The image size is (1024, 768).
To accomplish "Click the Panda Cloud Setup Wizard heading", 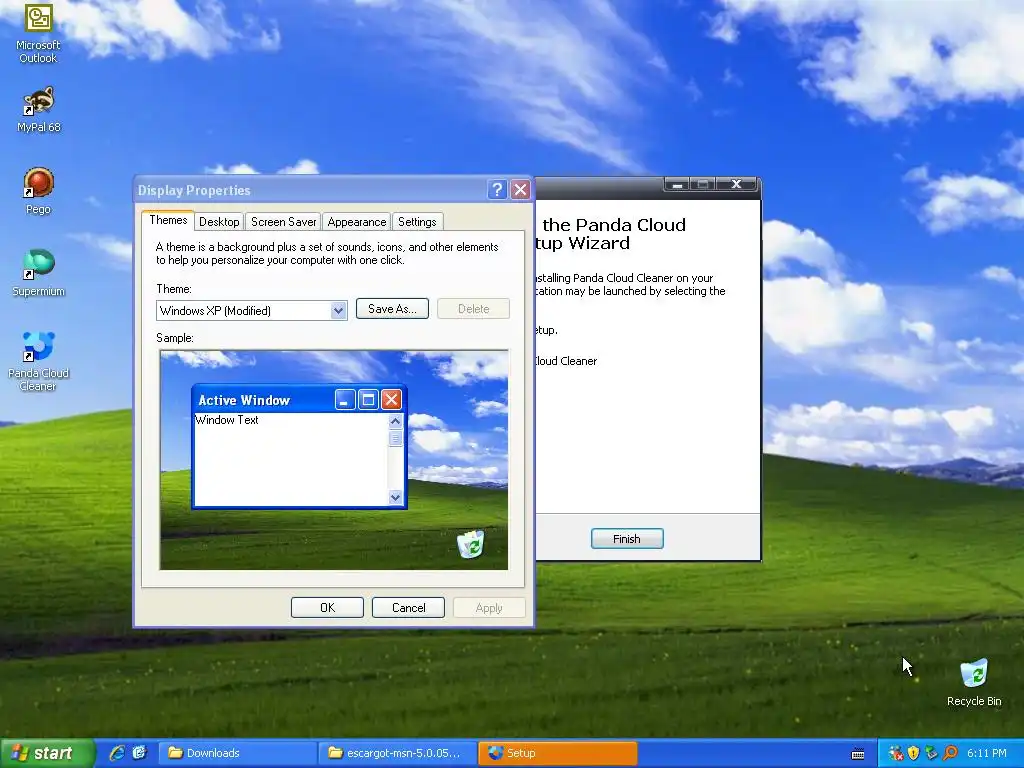I will pos(611,234).
